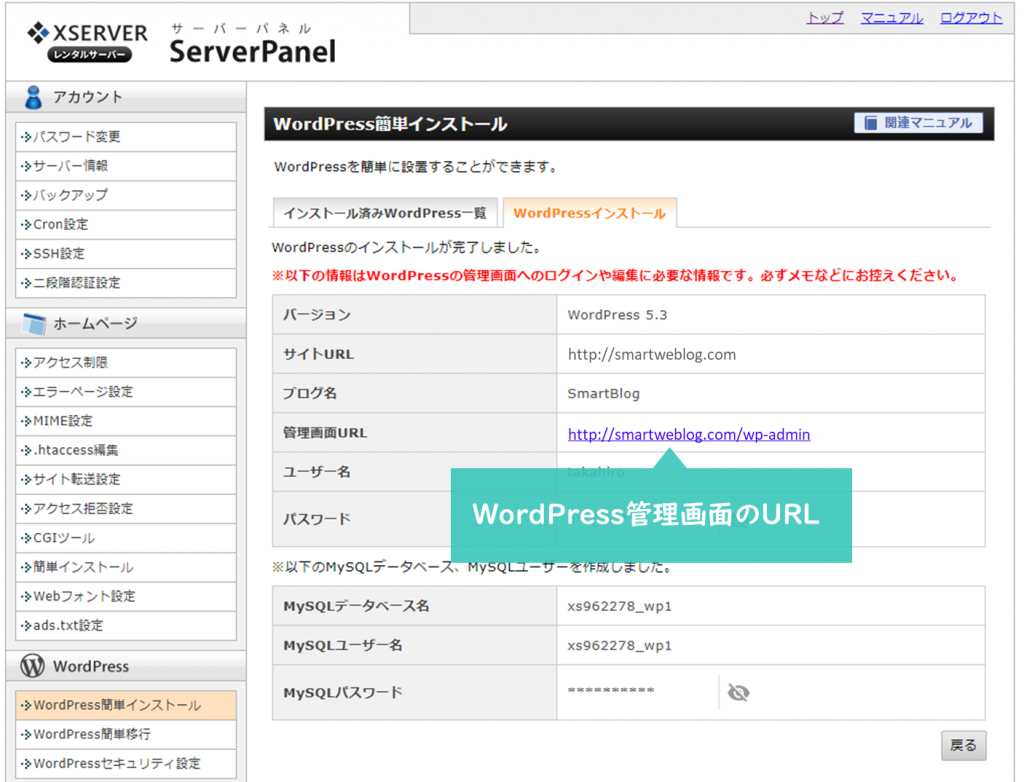Click the 管理画面URL row label
Image resolution: width=1024 pixels, height=782 pixels.
point(325,433)
